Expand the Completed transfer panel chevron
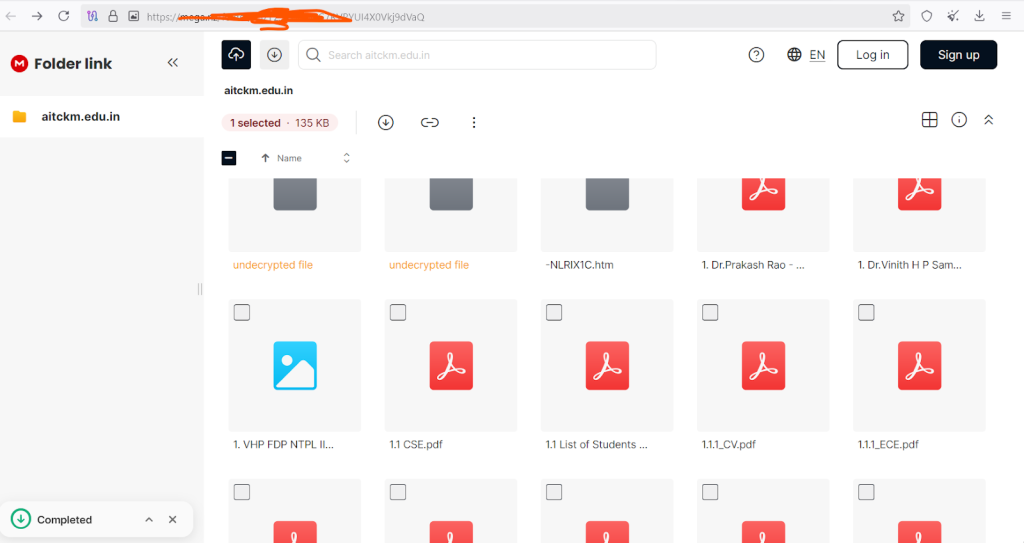This screenshot has width=1024, height=543. [149, 520]
